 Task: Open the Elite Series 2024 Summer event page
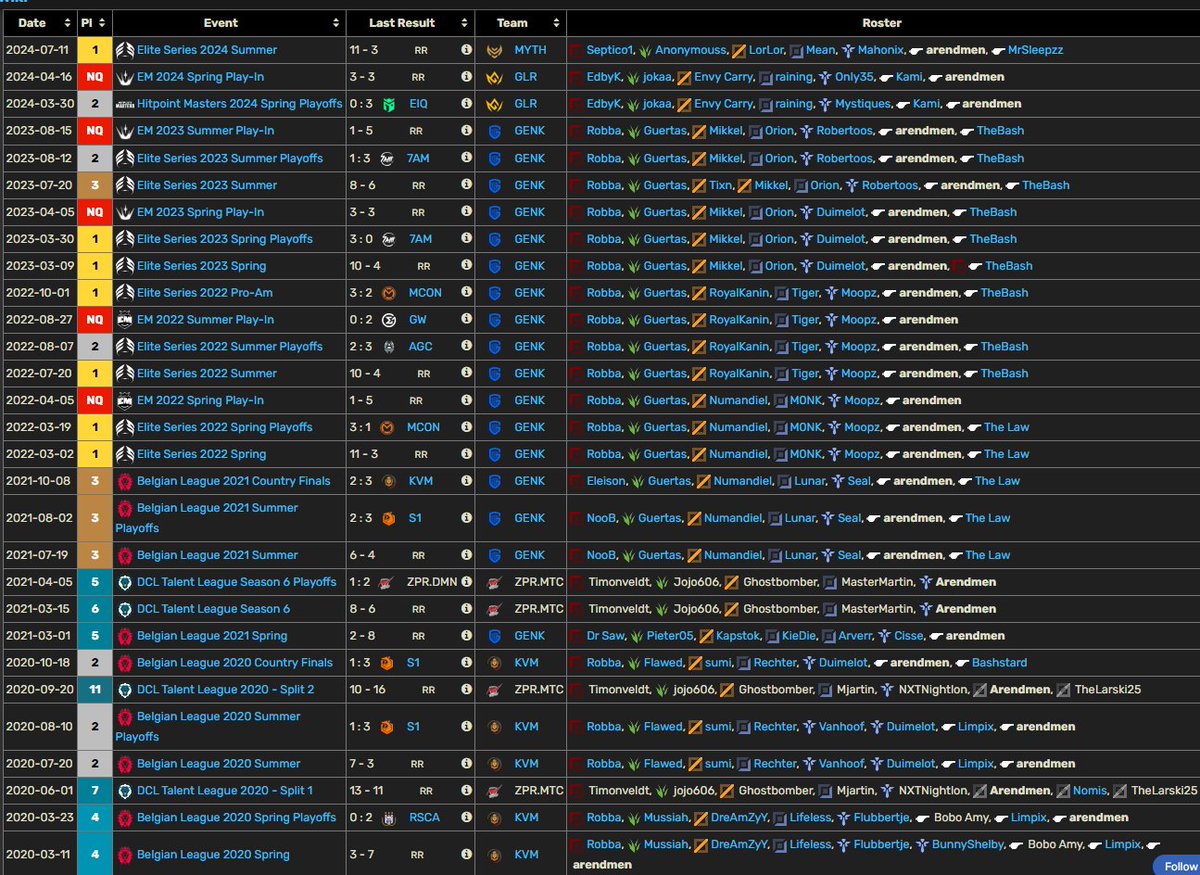207,50
